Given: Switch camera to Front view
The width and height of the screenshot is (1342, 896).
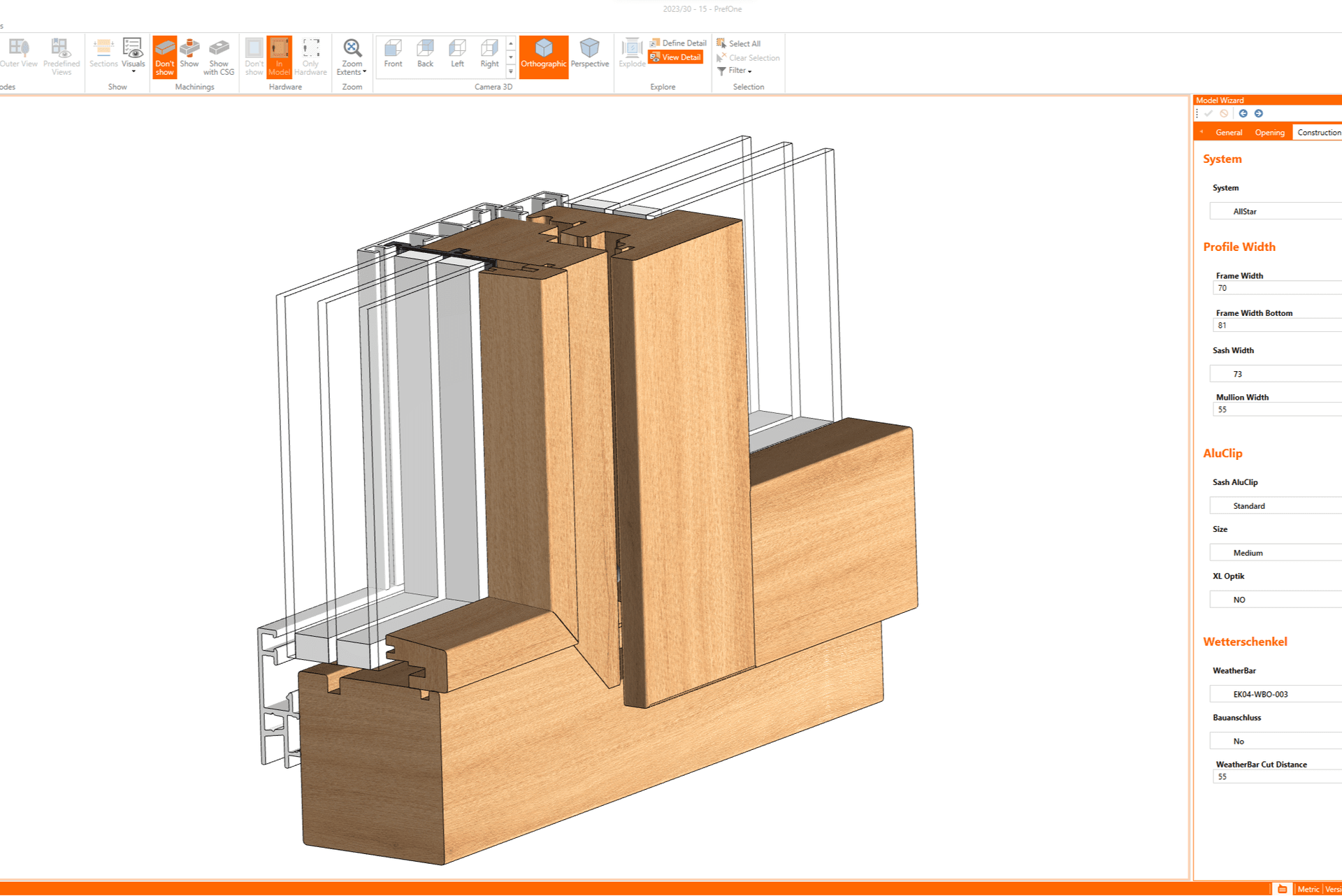Looking at the screenshot, I should tap(393, 54).
